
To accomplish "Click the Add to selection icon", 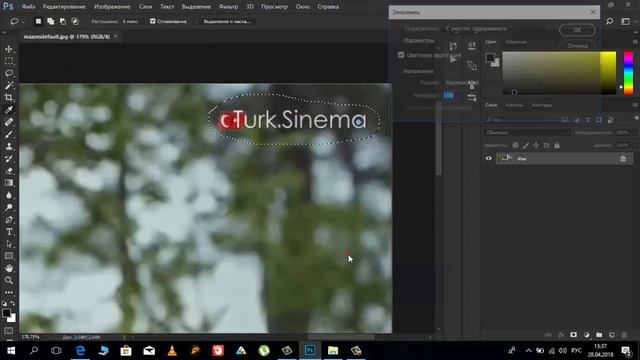I will [50, 21].
